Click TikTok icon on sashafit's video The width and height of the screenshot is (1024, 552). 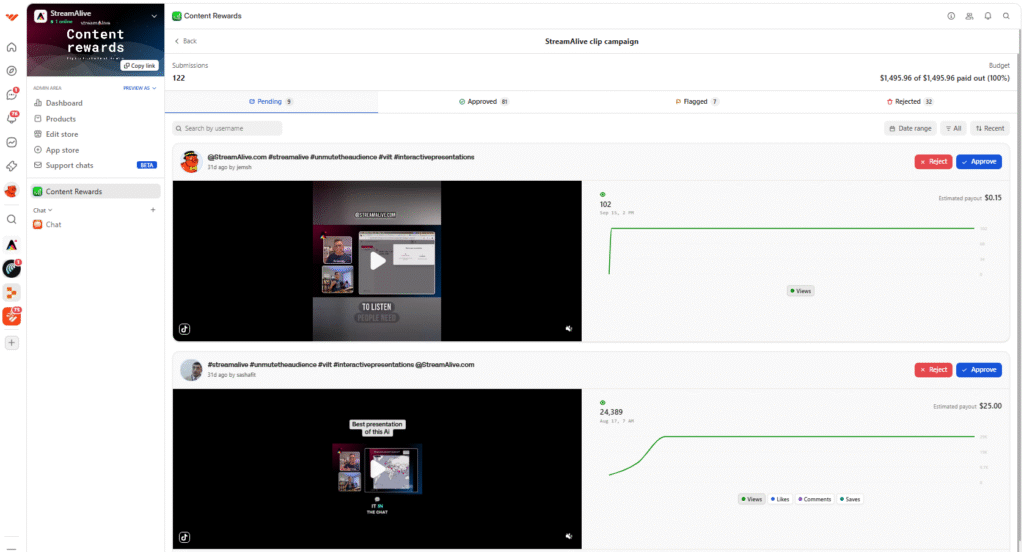pyautogui.click(x=184, y=537)
